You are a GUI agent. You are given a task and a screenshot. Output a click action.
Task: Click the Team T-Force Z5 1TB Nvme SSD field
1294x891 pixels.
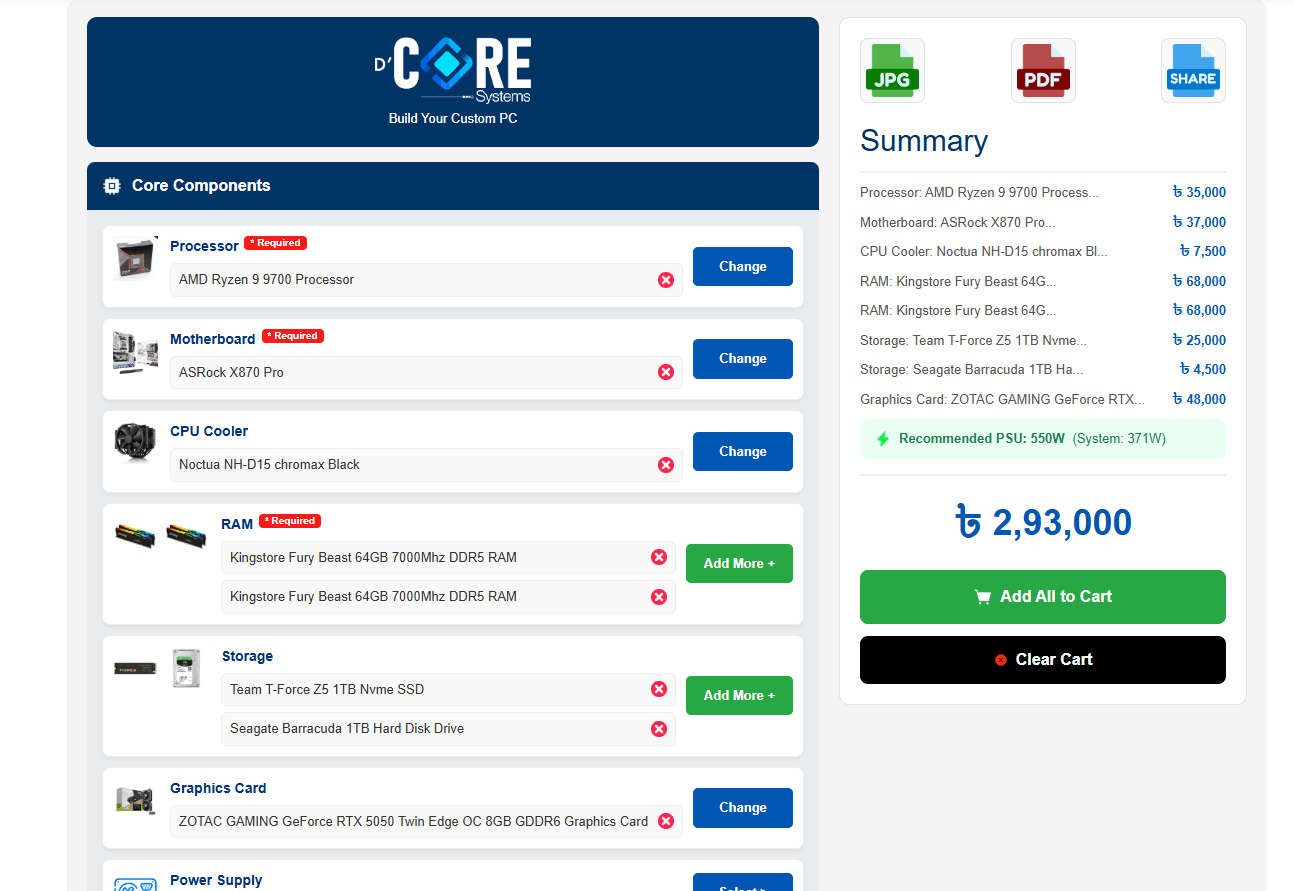(x=448, y=690)
